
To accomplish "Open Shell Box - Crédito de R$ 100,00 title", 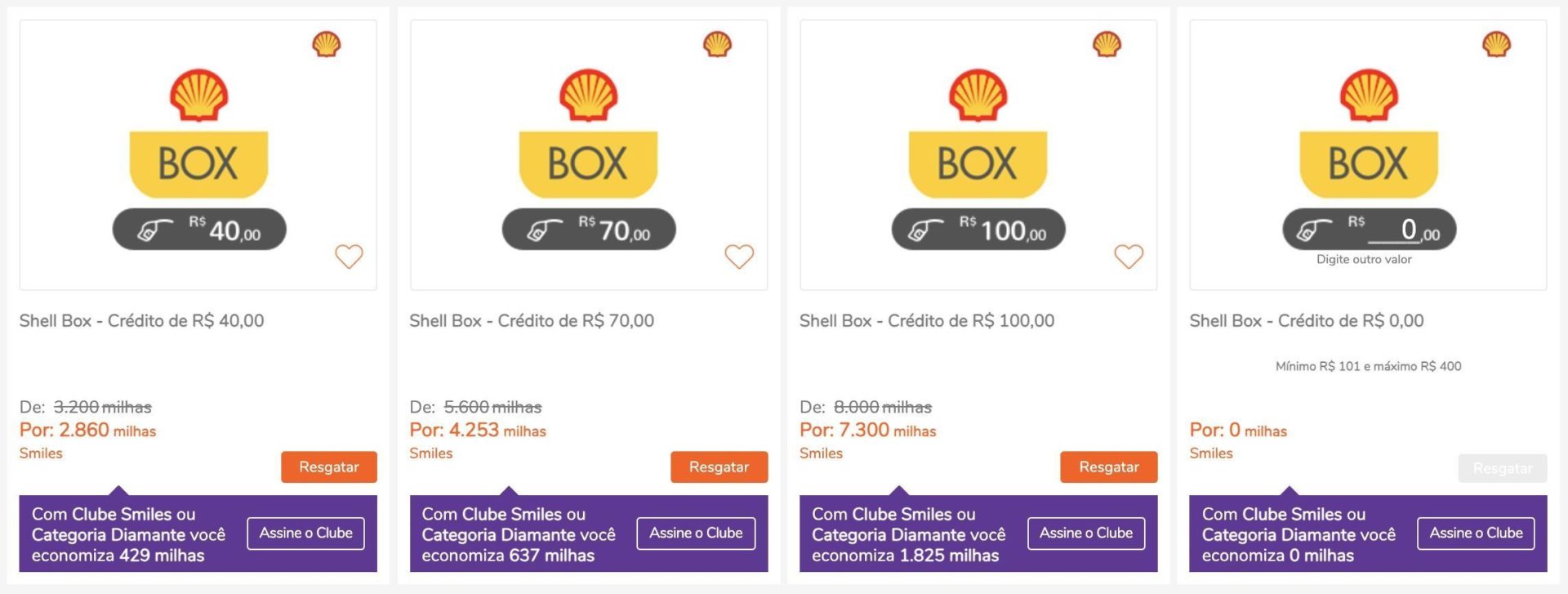I will click(927, 320).
